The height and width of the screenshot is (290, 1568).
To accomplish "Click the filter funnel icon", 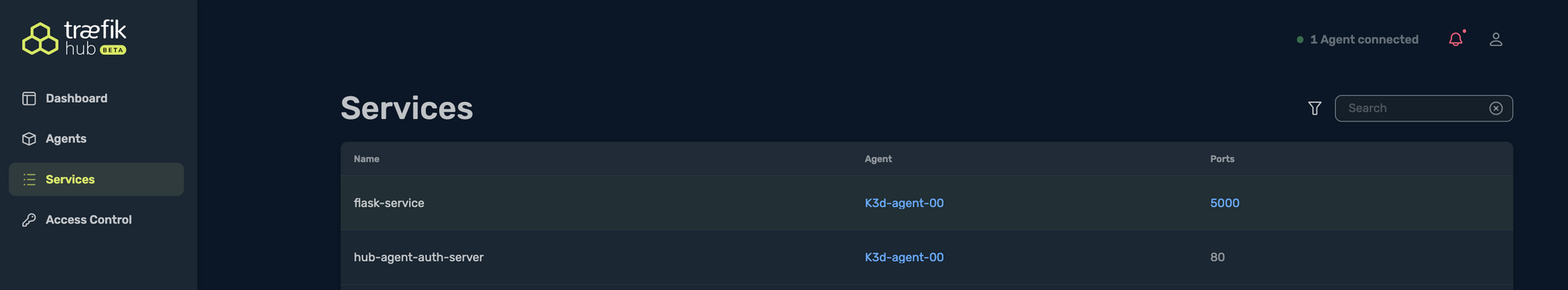I will click(1315, 108).
